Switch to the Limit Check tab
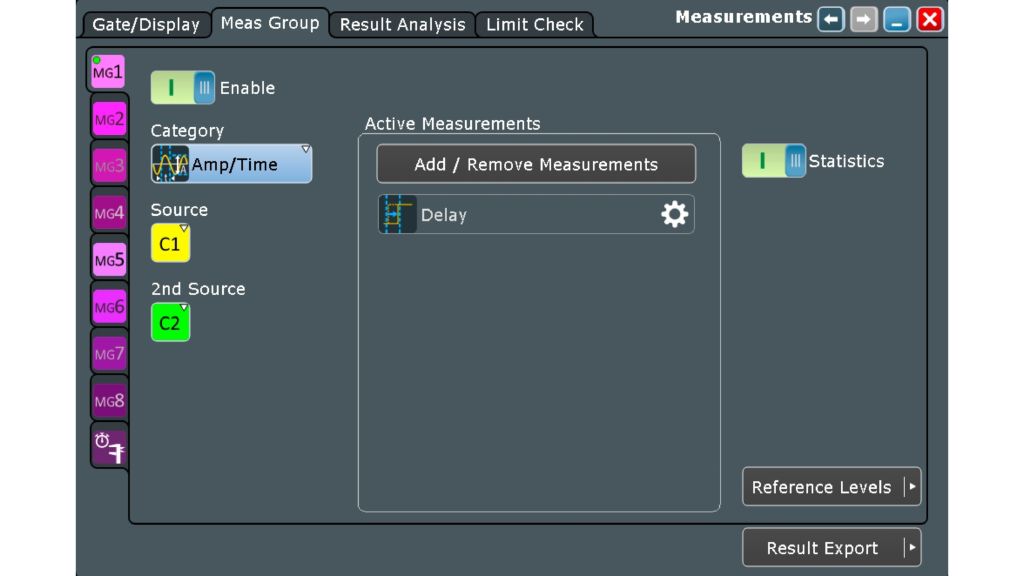1024x576 pixels. tap(533, 24)
